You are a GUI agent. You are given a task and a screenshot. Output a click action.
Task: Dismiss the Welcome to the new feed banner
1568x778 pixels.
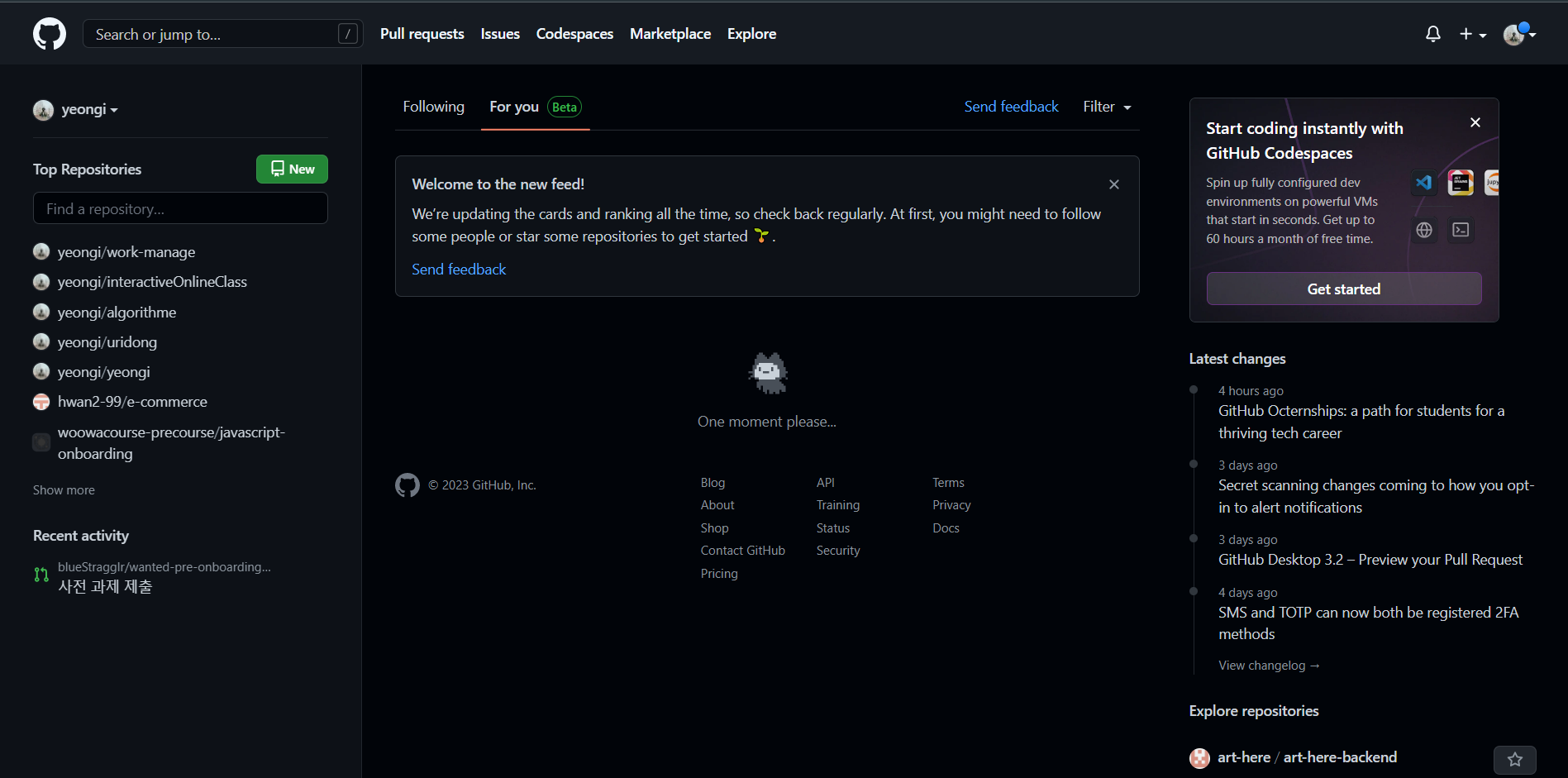(x=1114, y=184)
